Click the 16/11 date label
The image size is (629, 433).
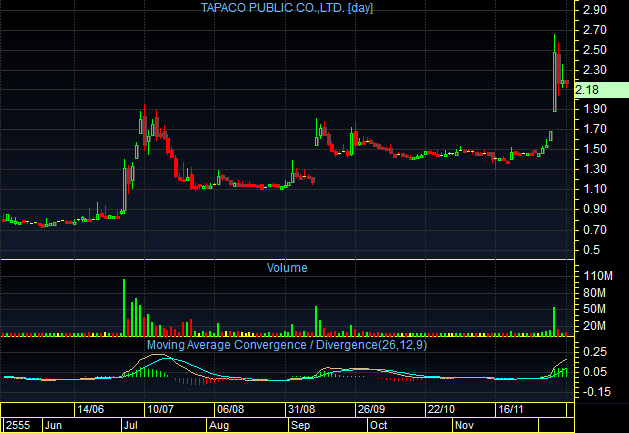511,409
